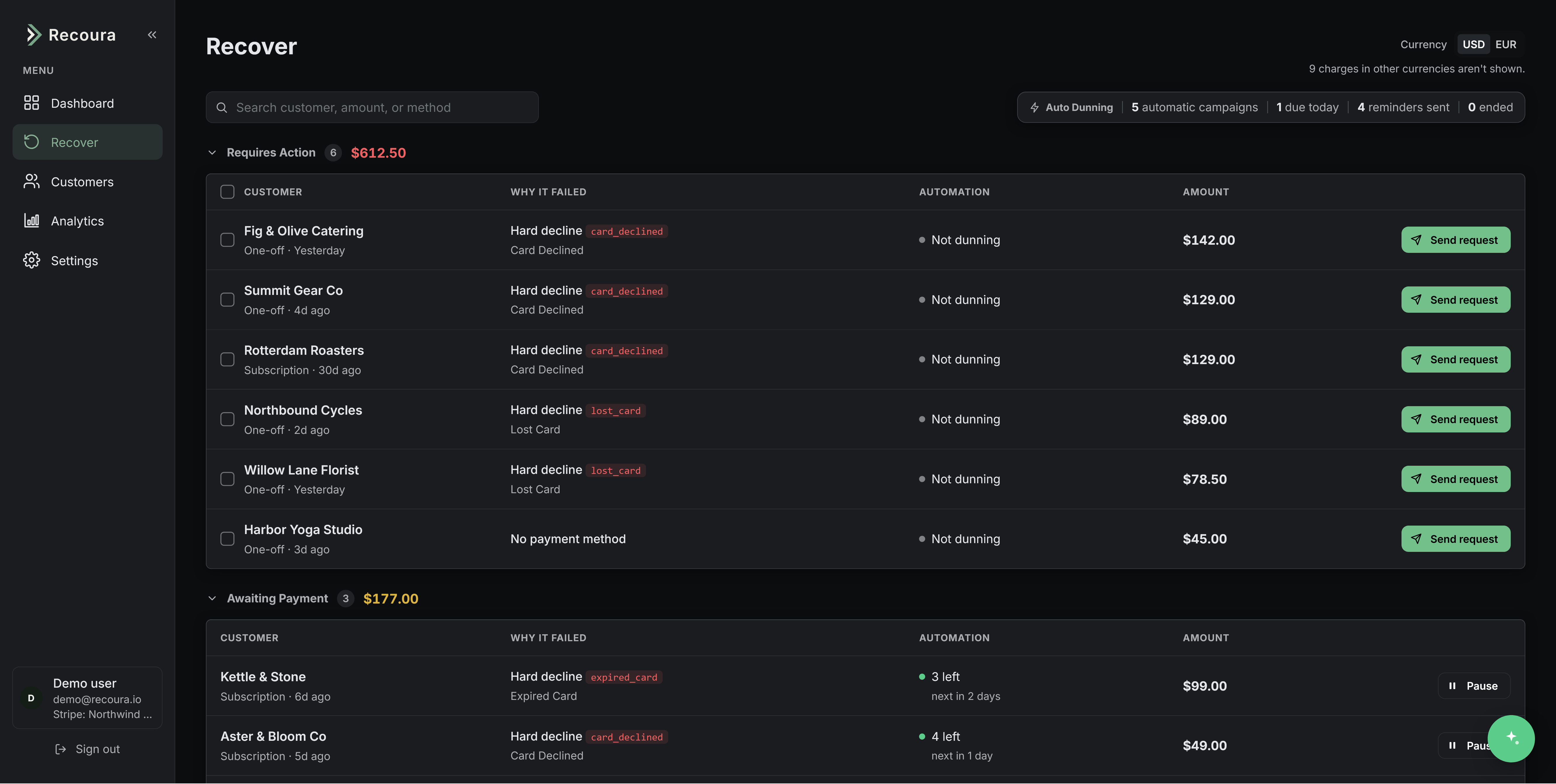The image size is (1556, 784).
Task: Click the Demo user account card
Action: (x=88, y=698)
